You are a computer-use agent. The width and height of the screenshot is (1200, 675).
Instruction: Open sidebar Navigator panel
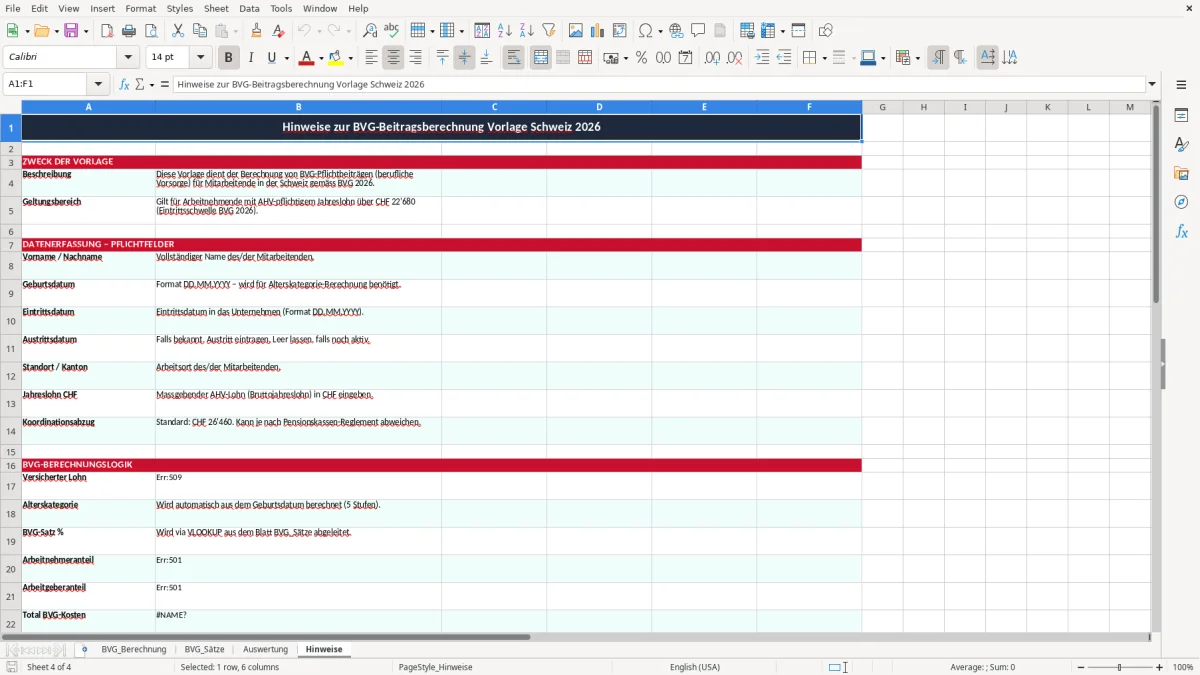pyautogui.click(x=1181, y=202)
